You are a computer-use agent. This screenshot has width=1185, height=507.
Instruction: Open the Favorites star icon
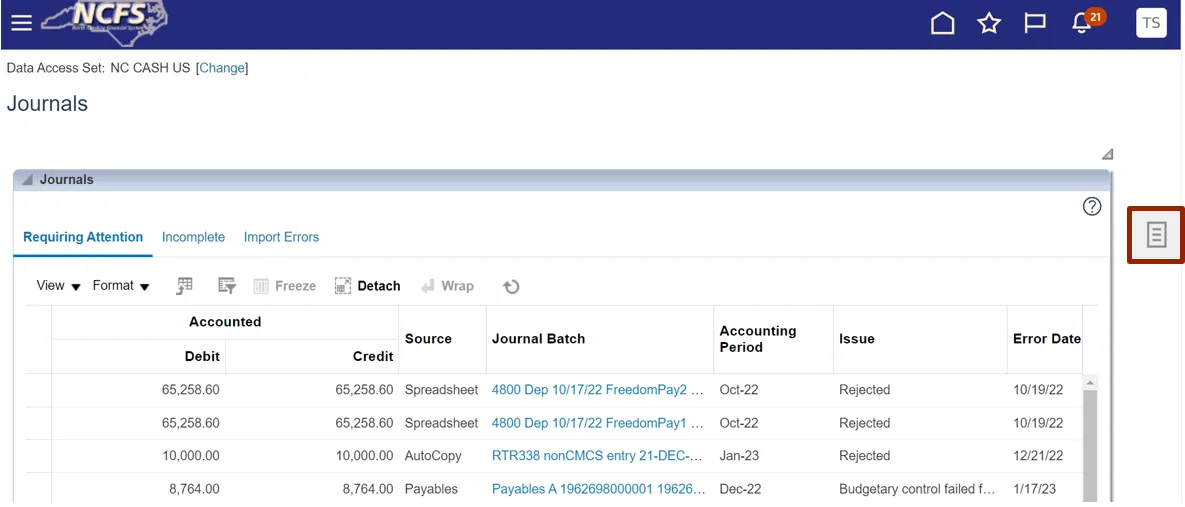tap(989, 23)
